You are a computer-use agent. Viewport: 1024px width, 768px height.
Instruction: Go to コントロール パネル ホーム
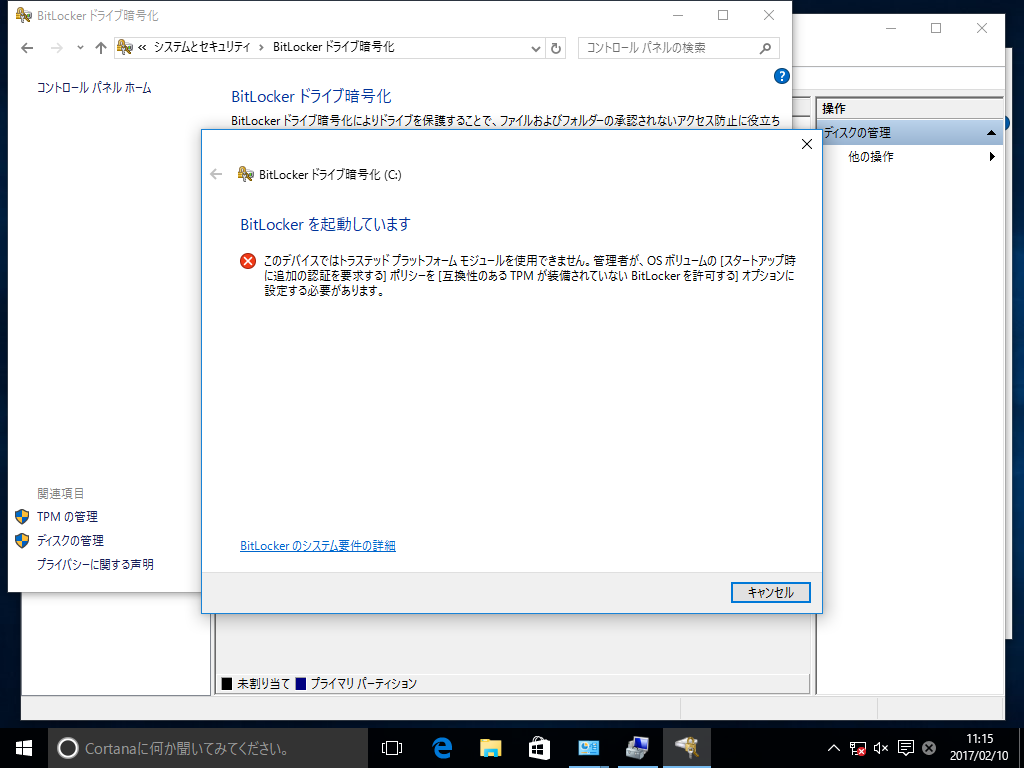coord(94,88)
